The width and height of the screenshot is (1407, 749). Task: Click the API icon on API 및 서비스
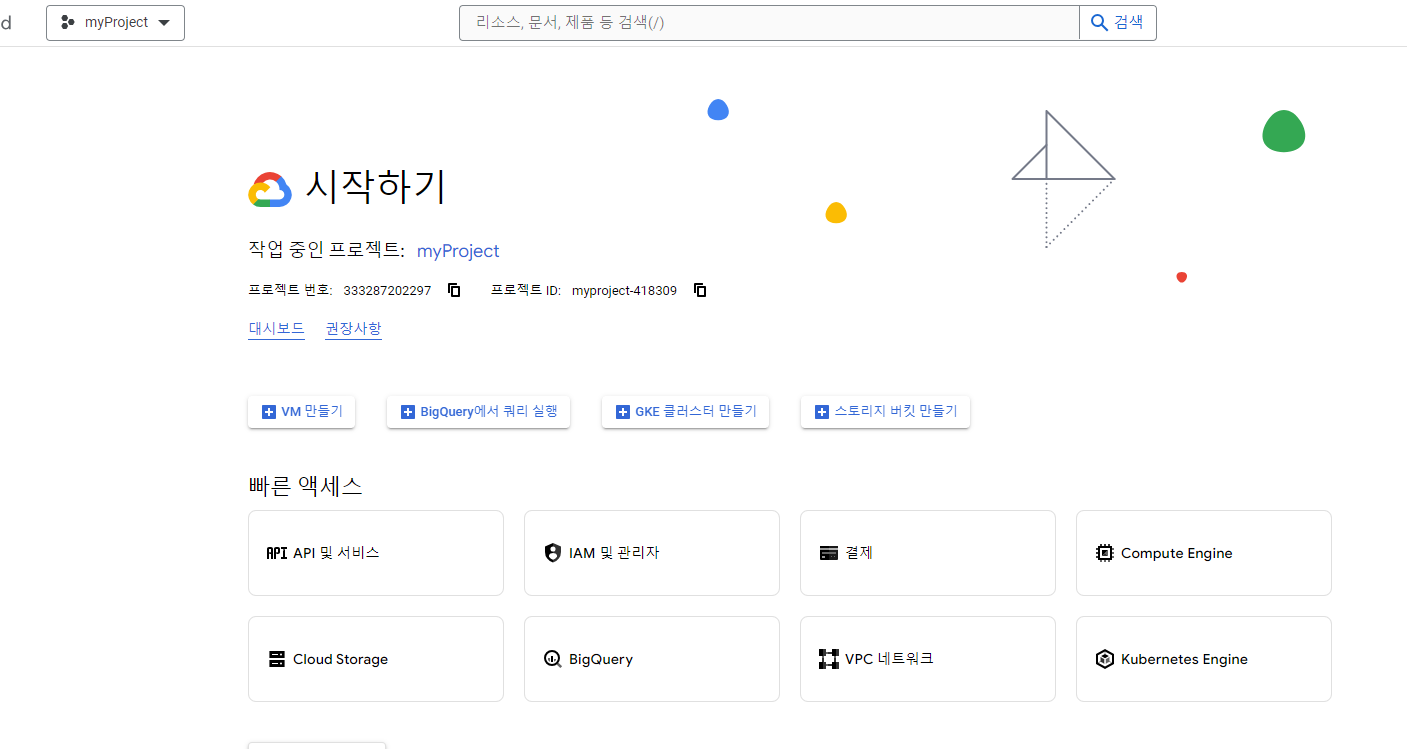coord(277,553)
